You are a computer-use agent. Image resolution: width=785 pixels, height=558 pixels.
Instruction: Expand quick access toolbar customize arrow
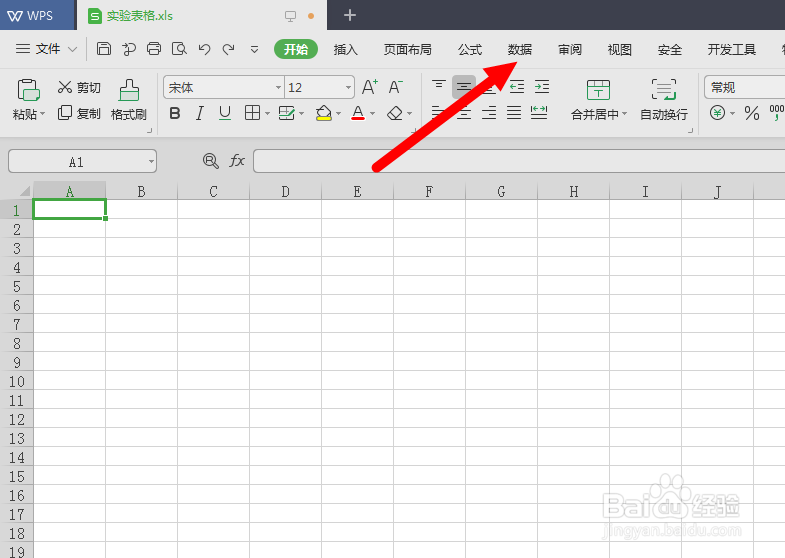[254, 49]
